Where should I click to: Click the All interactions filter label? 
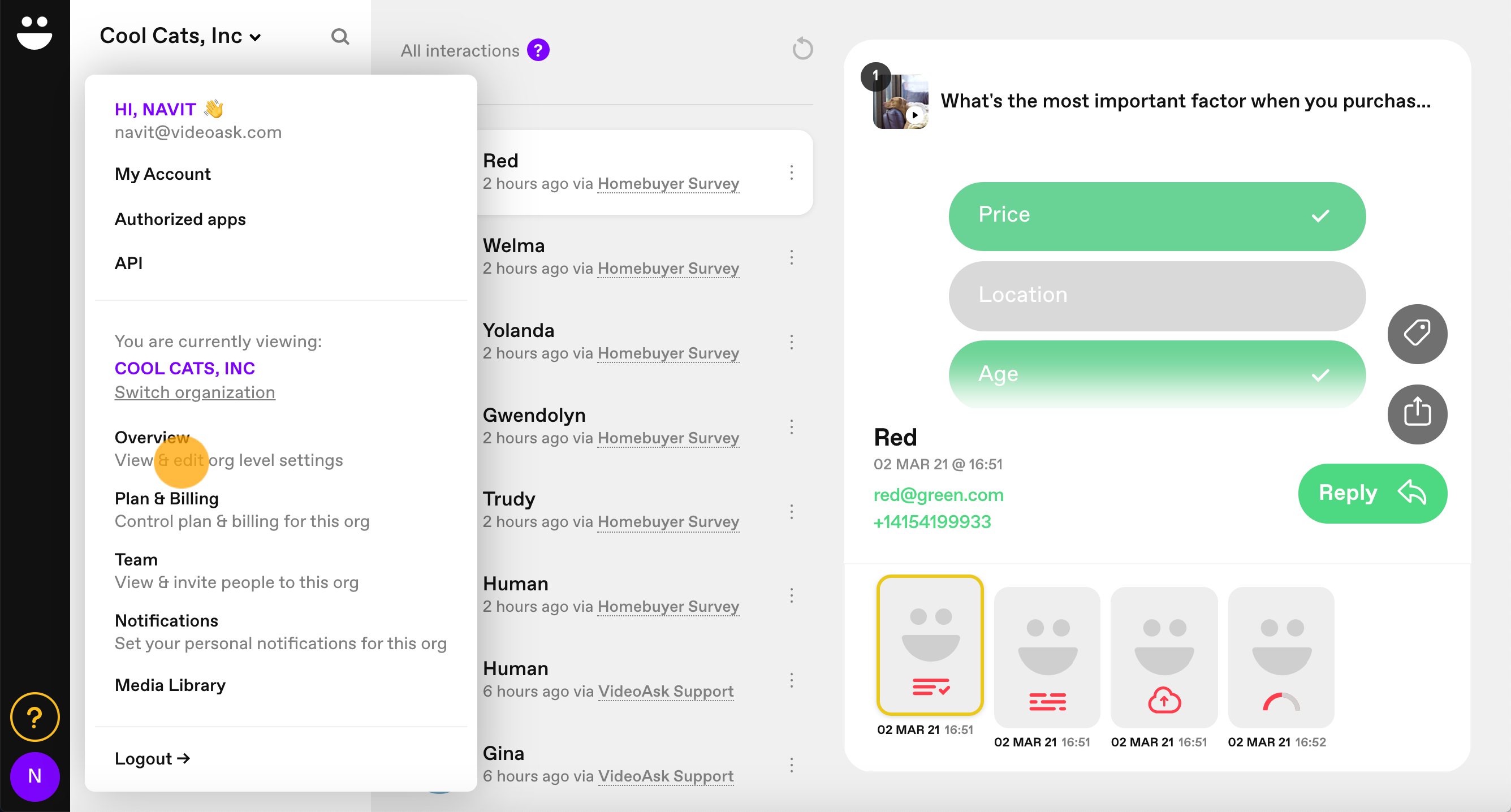pyautogui.click(x=459, y=51)
